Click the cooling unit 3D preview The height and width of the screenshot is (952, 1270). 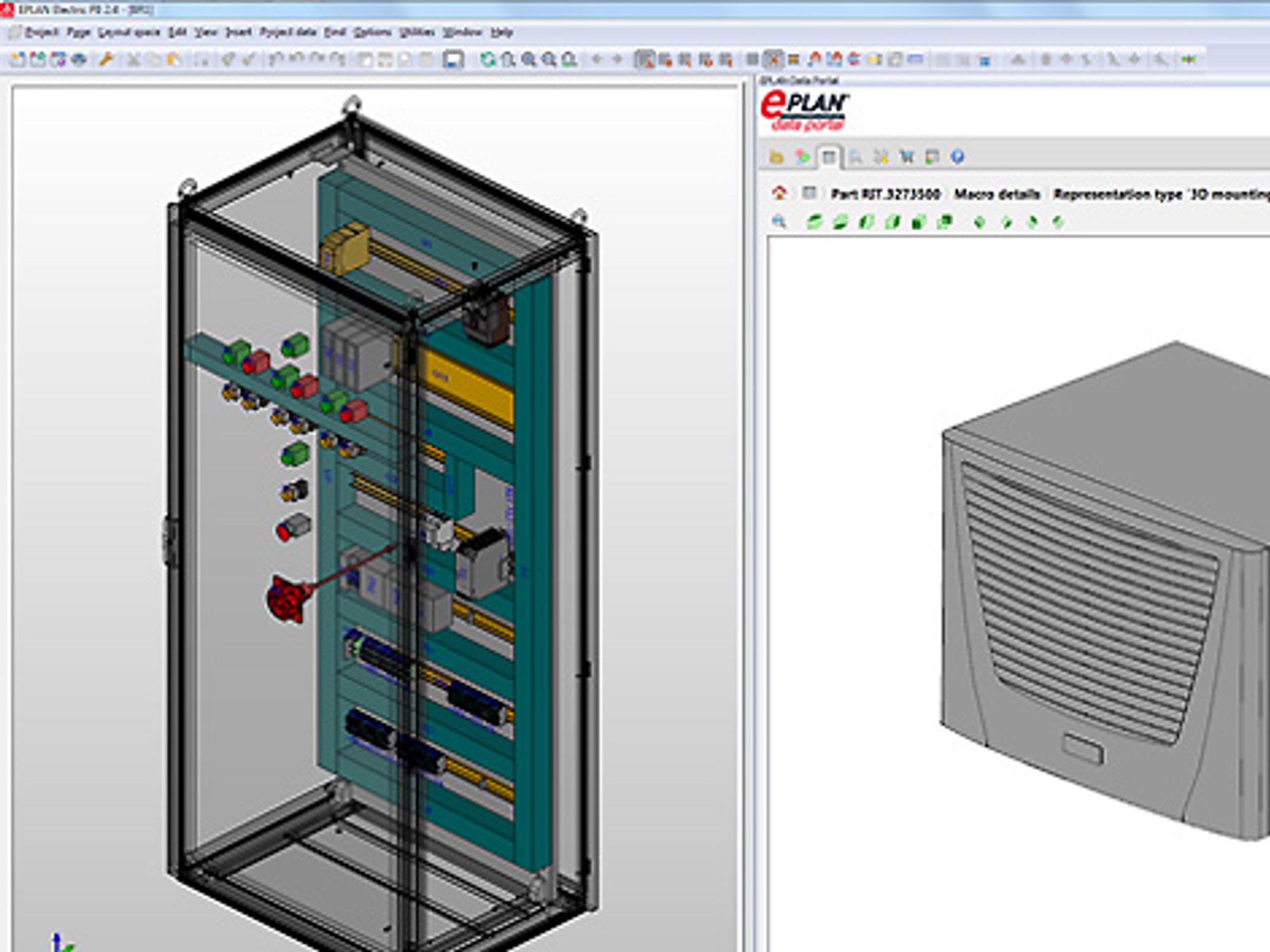tap(1105, 590)
